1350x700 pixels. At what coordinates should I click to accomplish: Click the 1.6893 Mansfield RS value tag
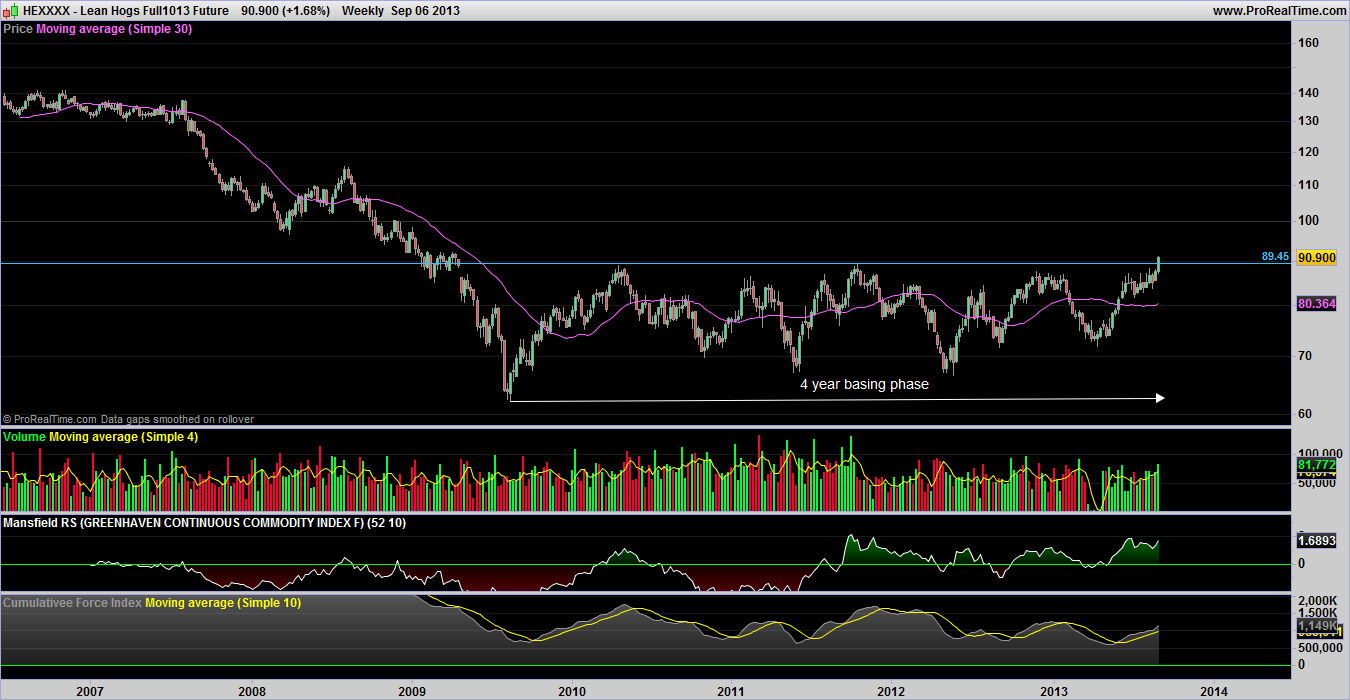click(x=1316, y=541)
